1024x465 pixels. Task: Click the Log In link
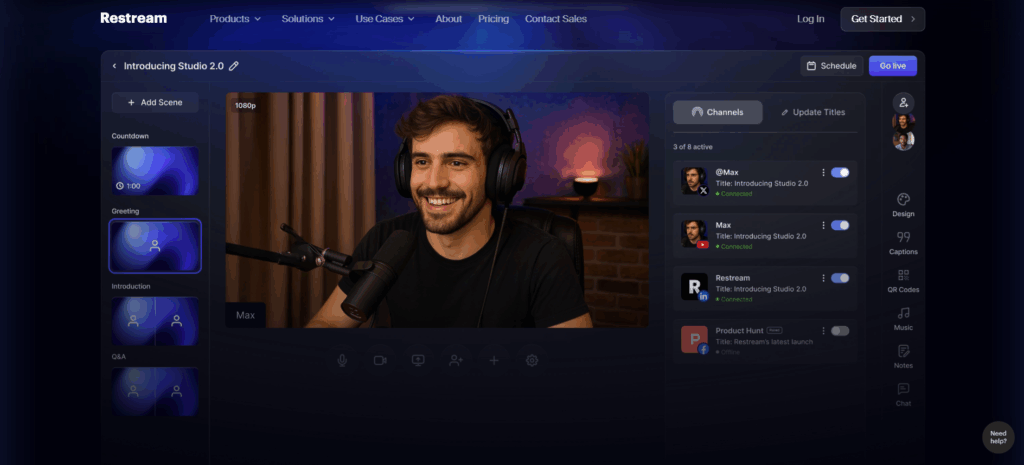(810, 19)
